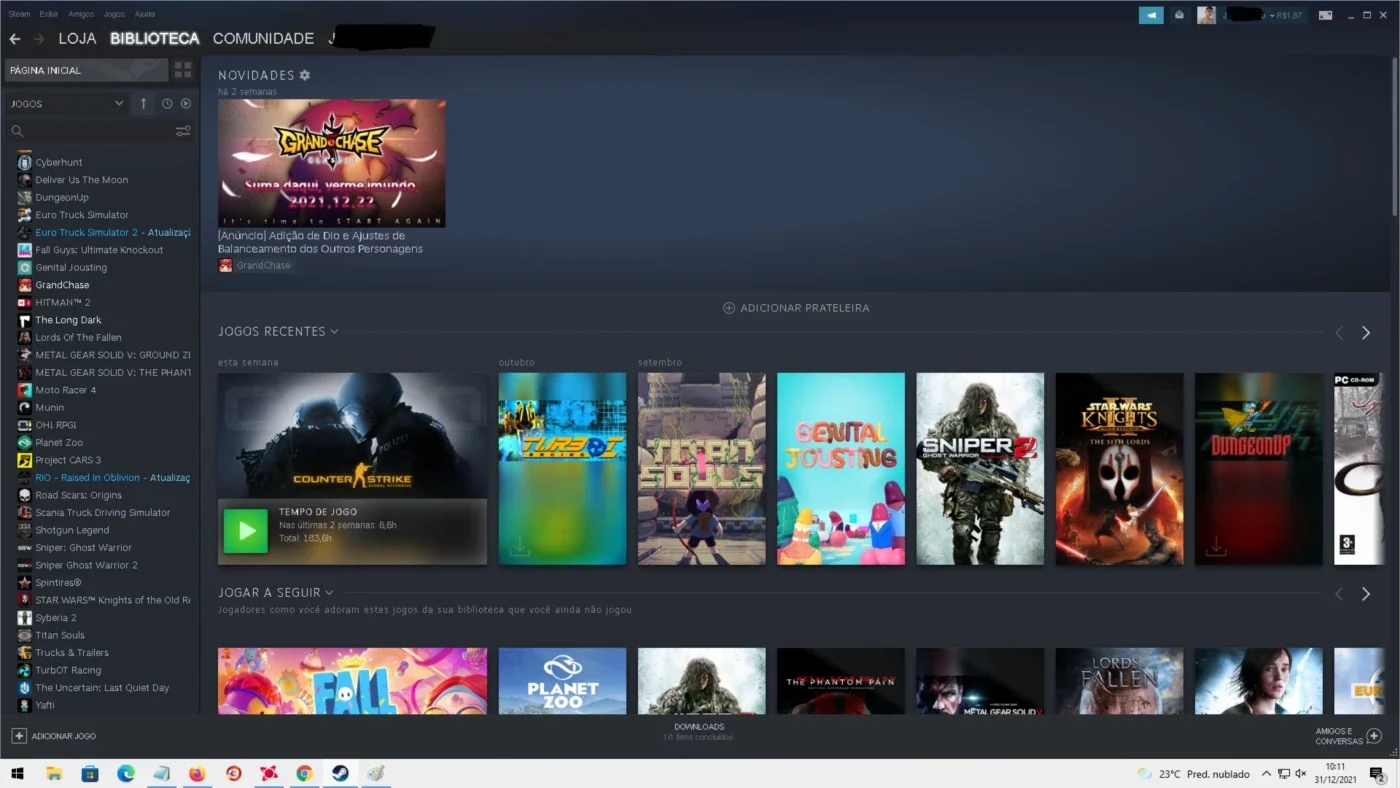Open the Windows Start menu

tap(17, 774)
